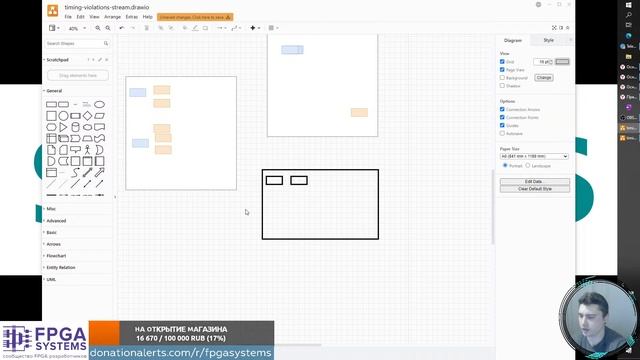Select the cylinder shape in General palette

tap(75, 127)
